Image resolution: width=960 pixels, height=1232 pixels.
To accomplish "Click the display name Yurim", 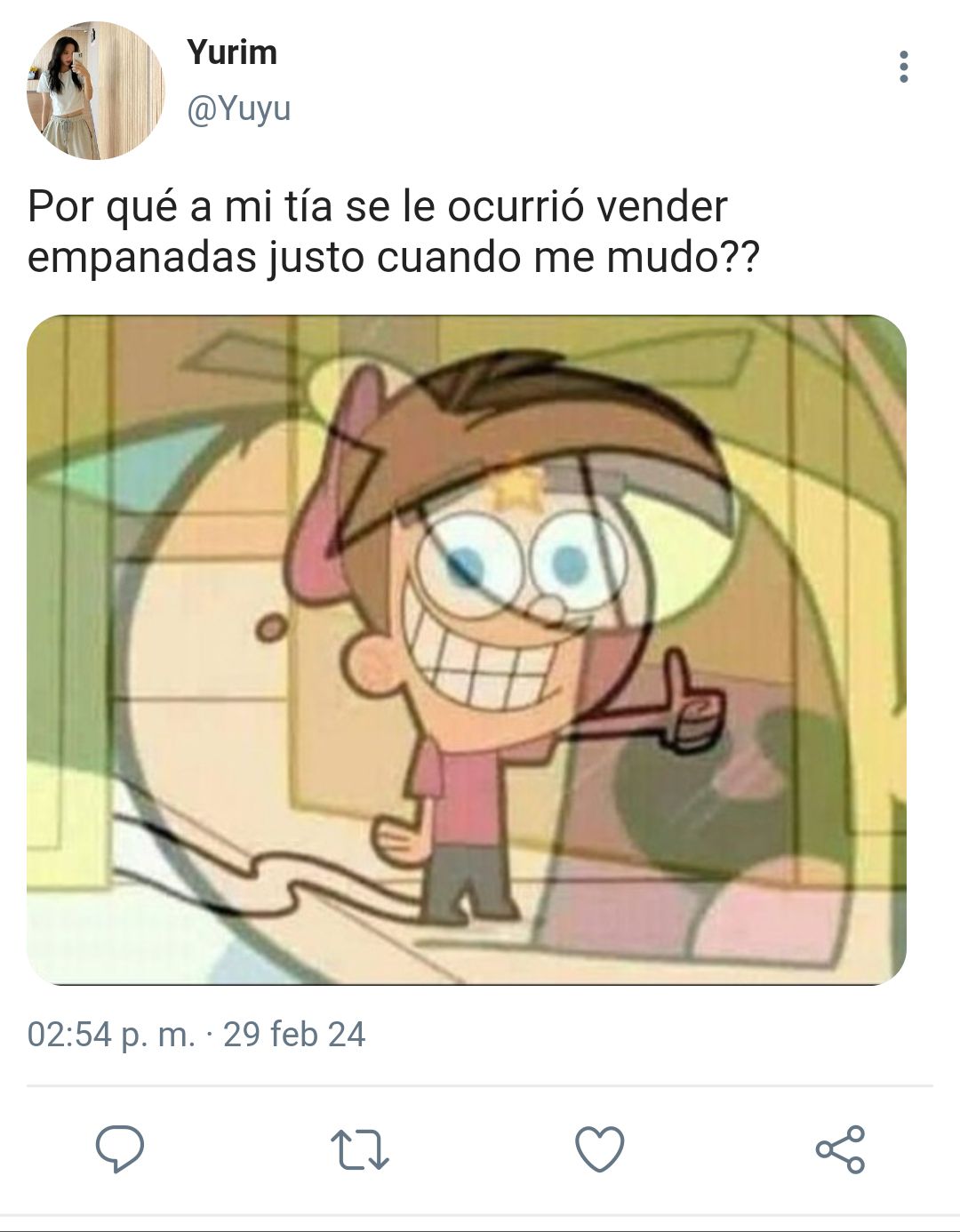I will tap(232, 52).
